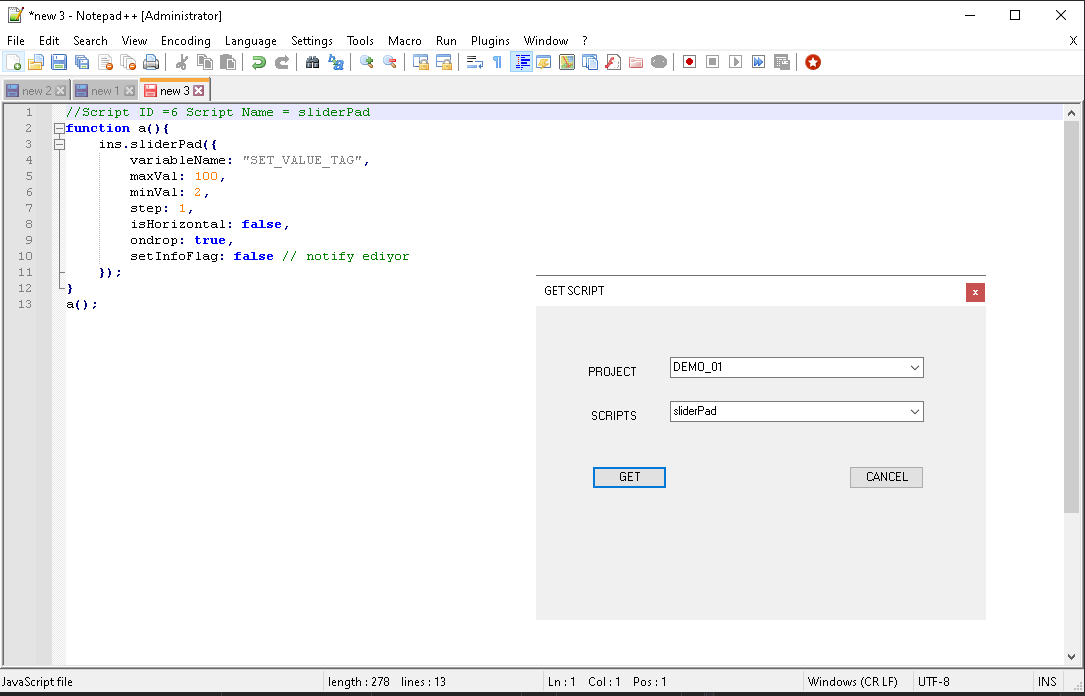1085x696 pixels.
Task: Open the File menu
Action: coord(15,41)
